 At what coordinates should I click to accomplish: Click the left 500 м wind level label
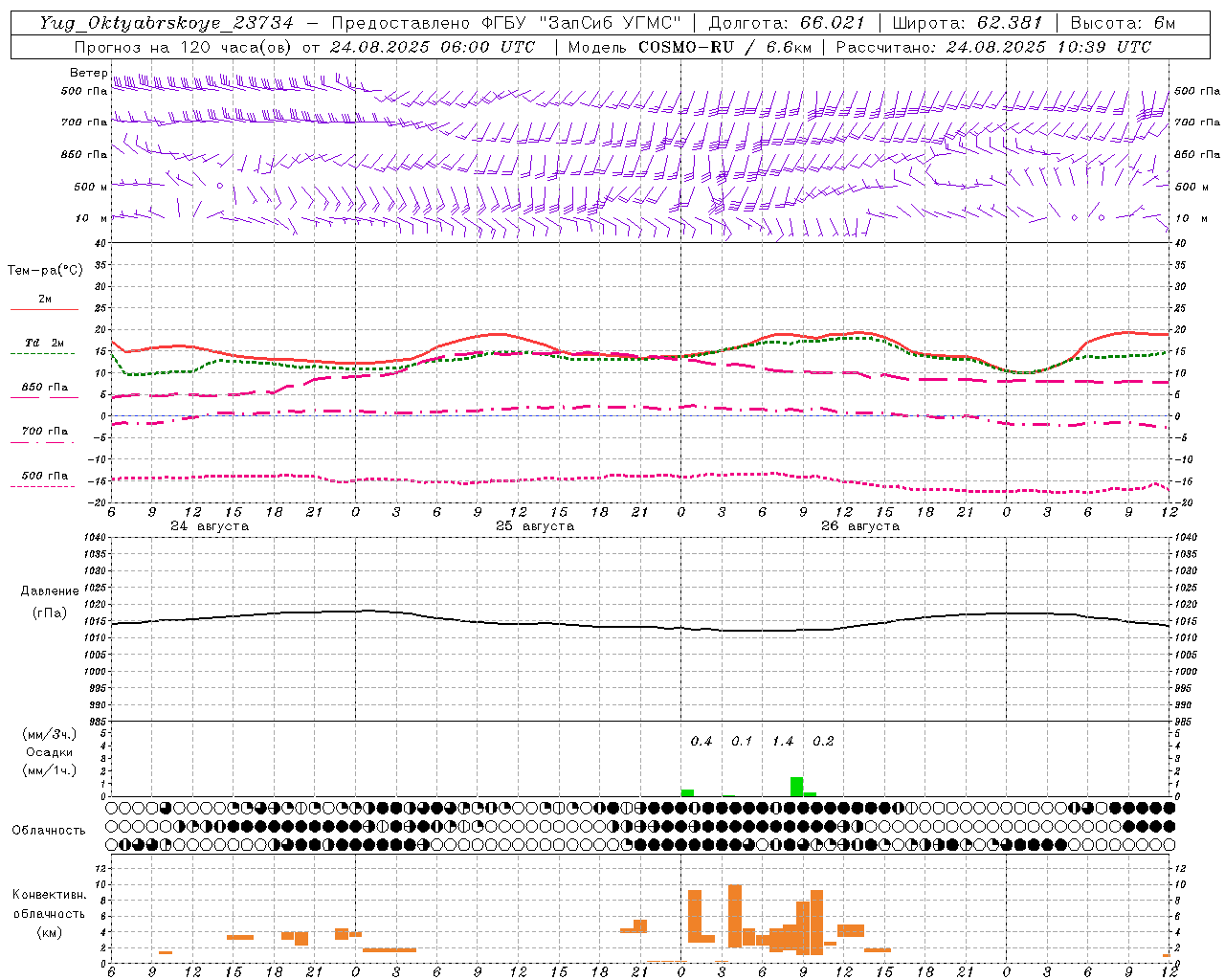click(x=91, y=187)
